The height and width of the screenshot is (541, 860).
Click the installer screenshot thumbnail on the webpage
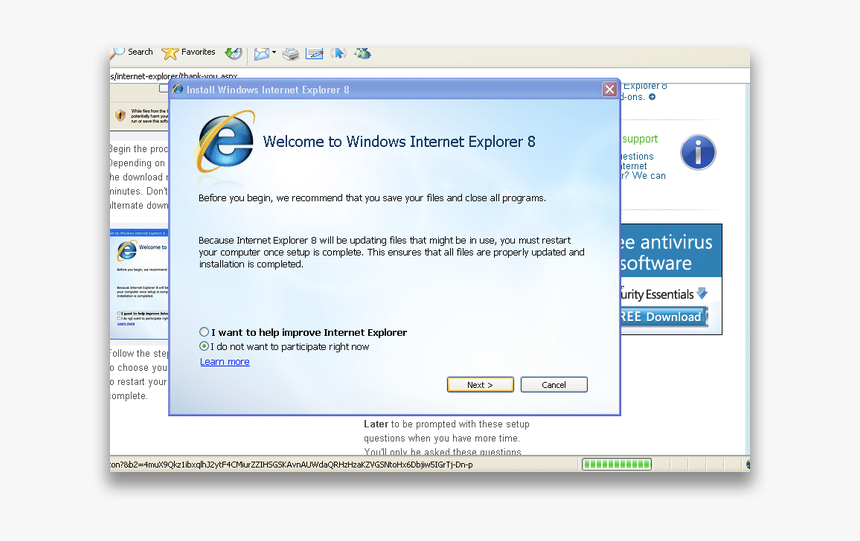click(x=139, y=284)
